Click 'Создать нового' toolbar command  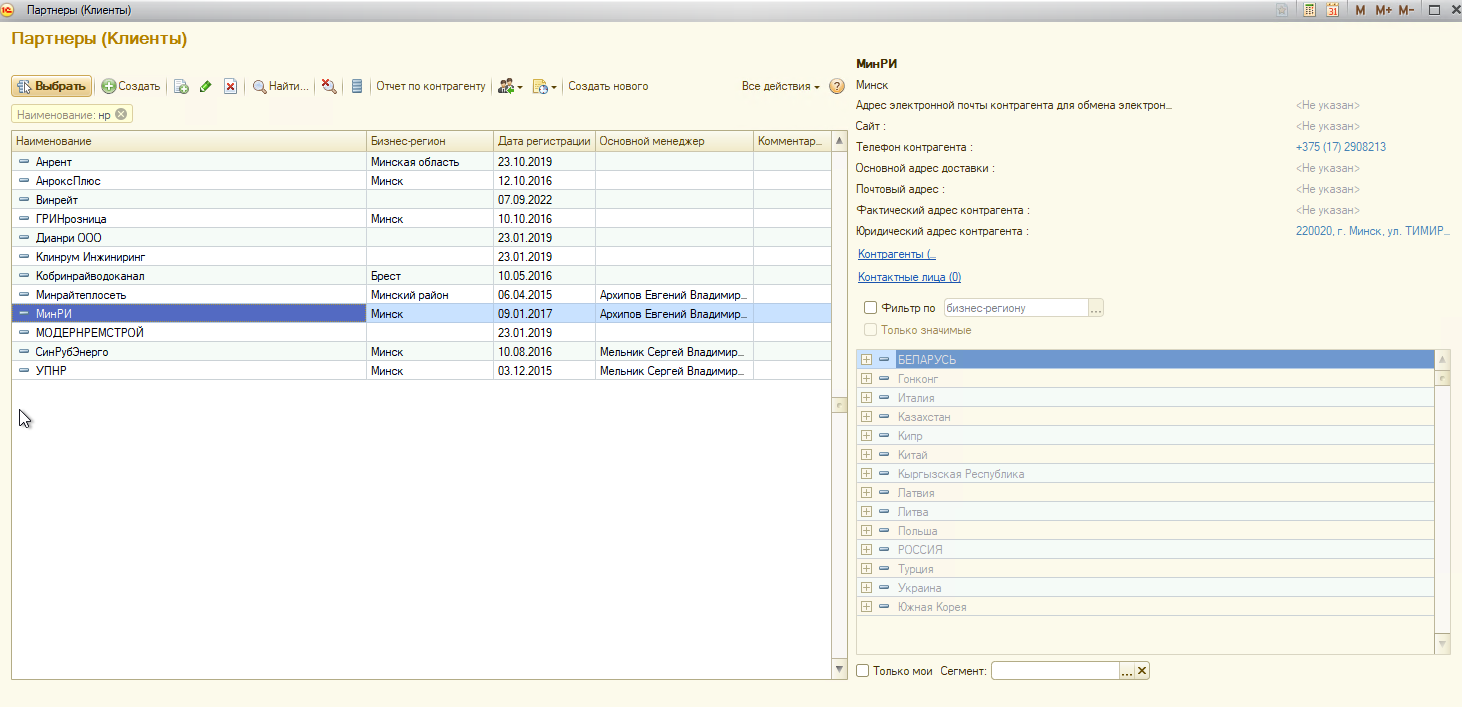(x=608, y=87)
